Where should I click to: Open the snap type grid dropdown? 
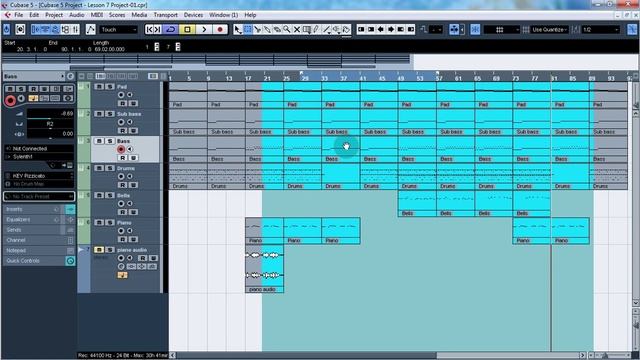pos(501,29)
